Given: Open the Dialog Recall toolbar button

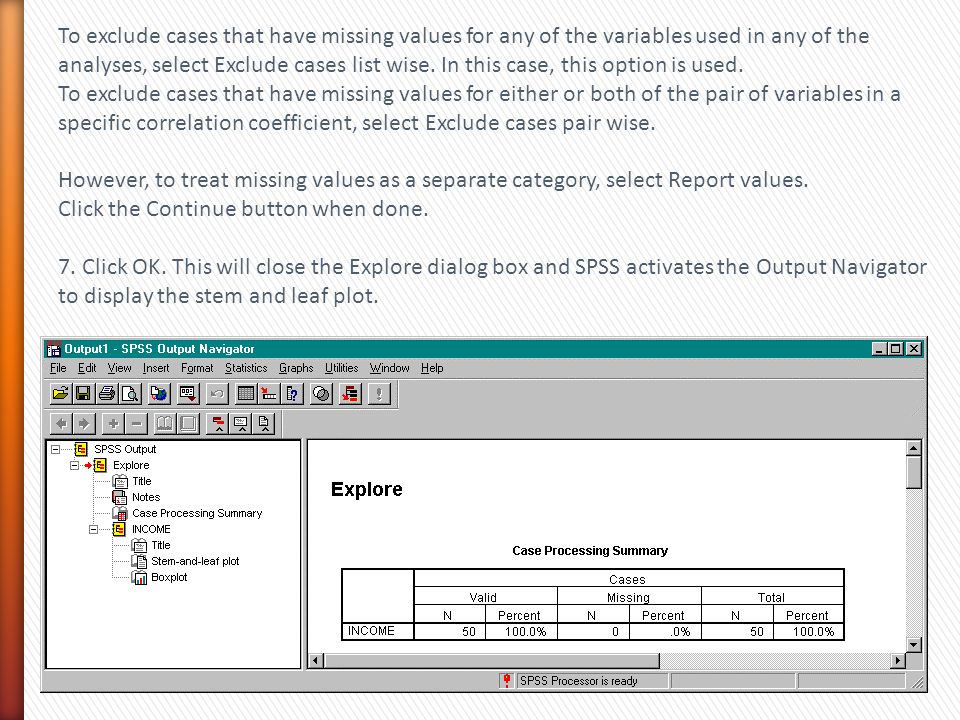Looking at the screenshot, I should pos(187,393).
